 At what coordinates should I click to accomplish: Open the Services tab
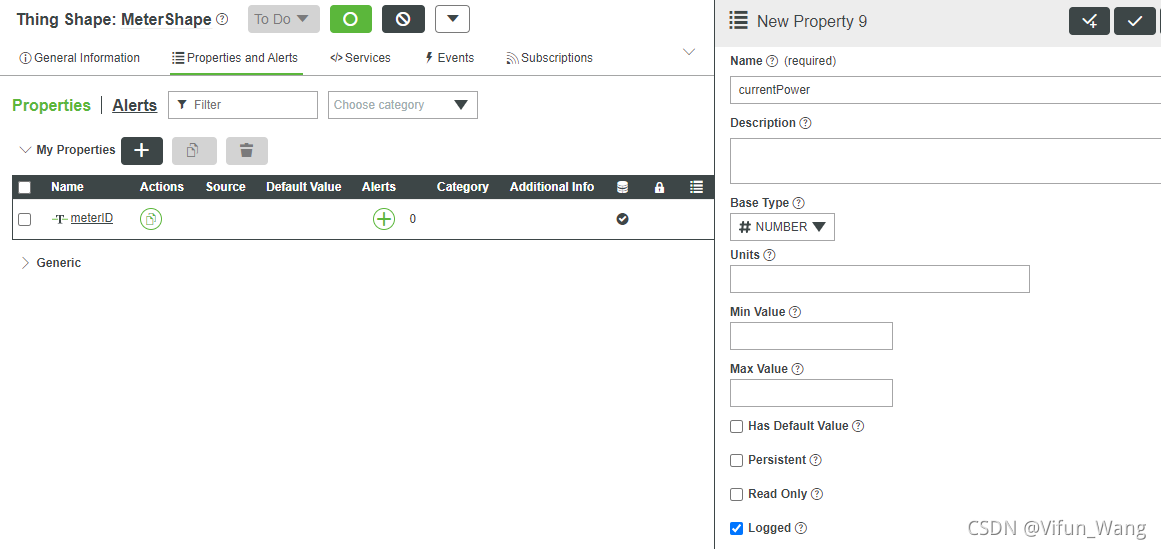tap(360, 58)
